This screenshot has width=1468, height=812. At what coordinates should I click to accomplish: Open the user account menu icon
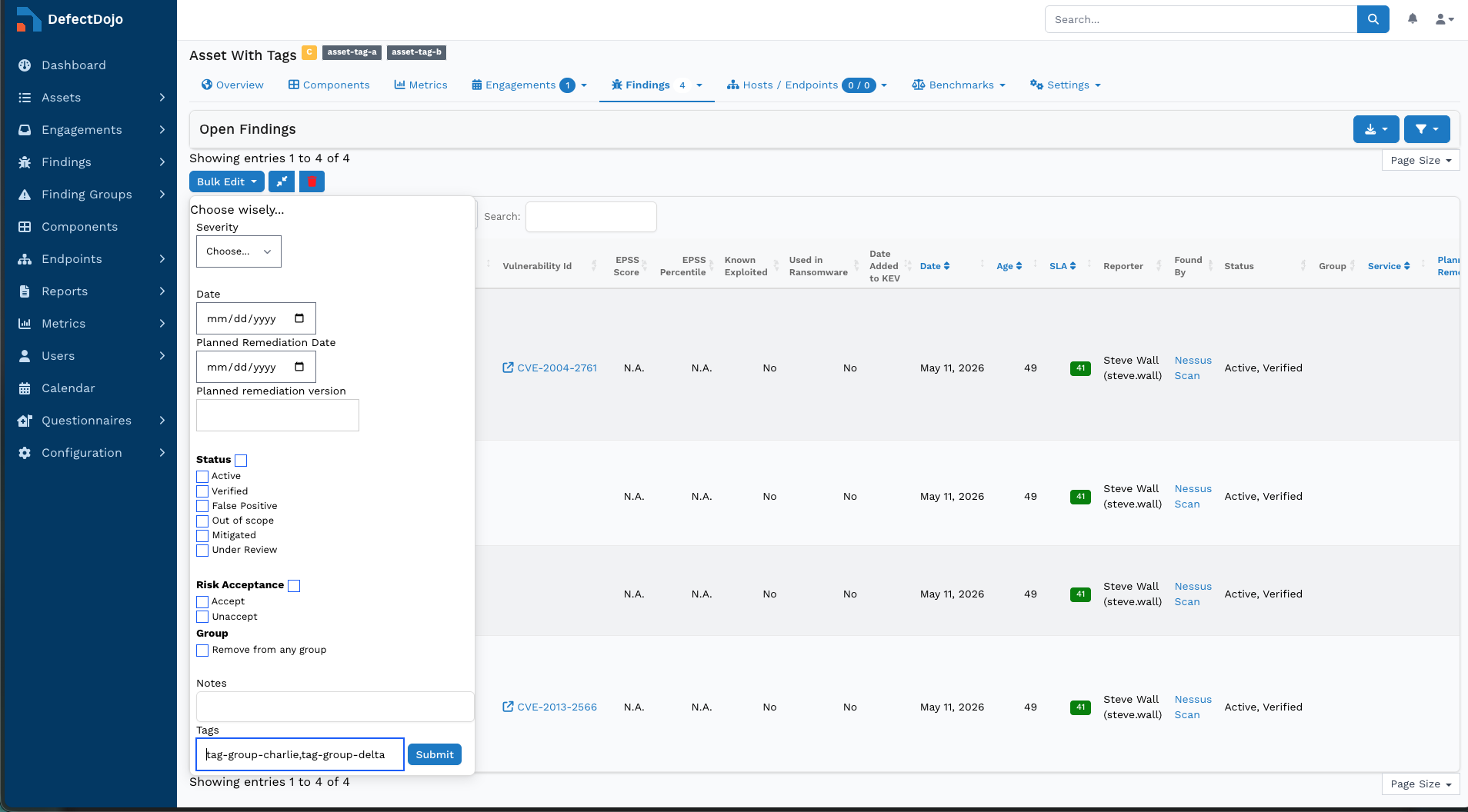click(1444, 19)
